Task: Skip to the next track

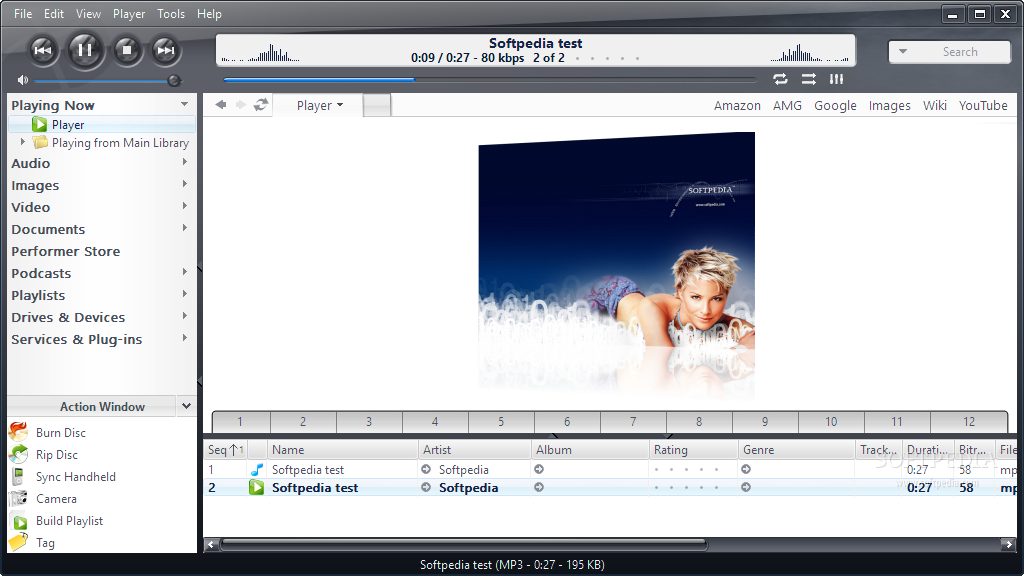Action: (x=166, y=50)
